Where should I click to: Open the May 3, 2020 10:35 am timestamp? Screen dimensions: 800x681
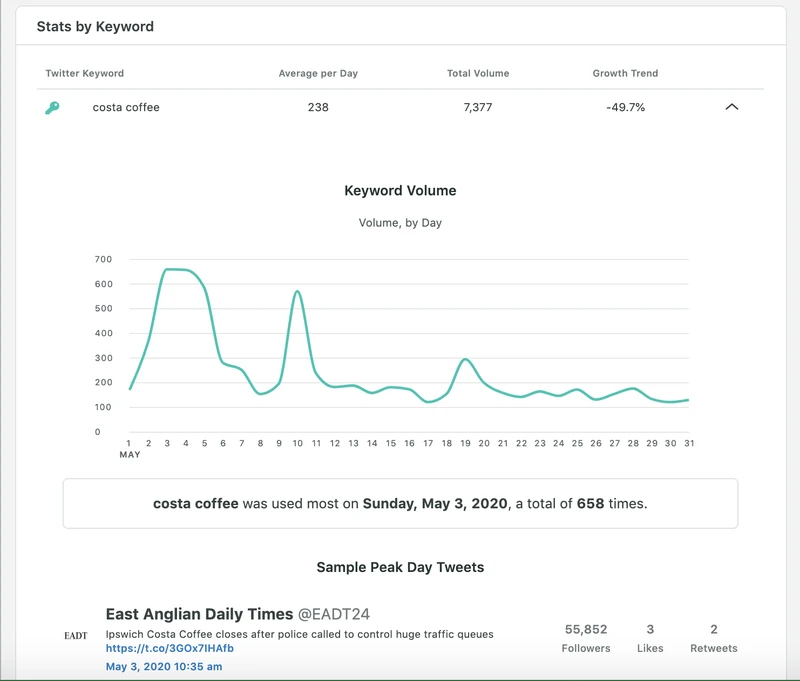tap(164, 666)
